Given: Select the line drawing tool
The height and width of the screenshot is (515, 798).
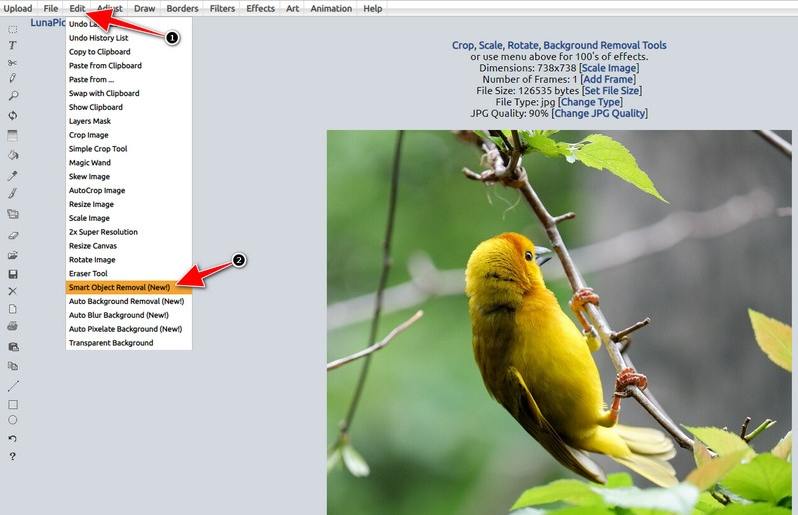Looking at the screenshot, I should tap(13, 385).
